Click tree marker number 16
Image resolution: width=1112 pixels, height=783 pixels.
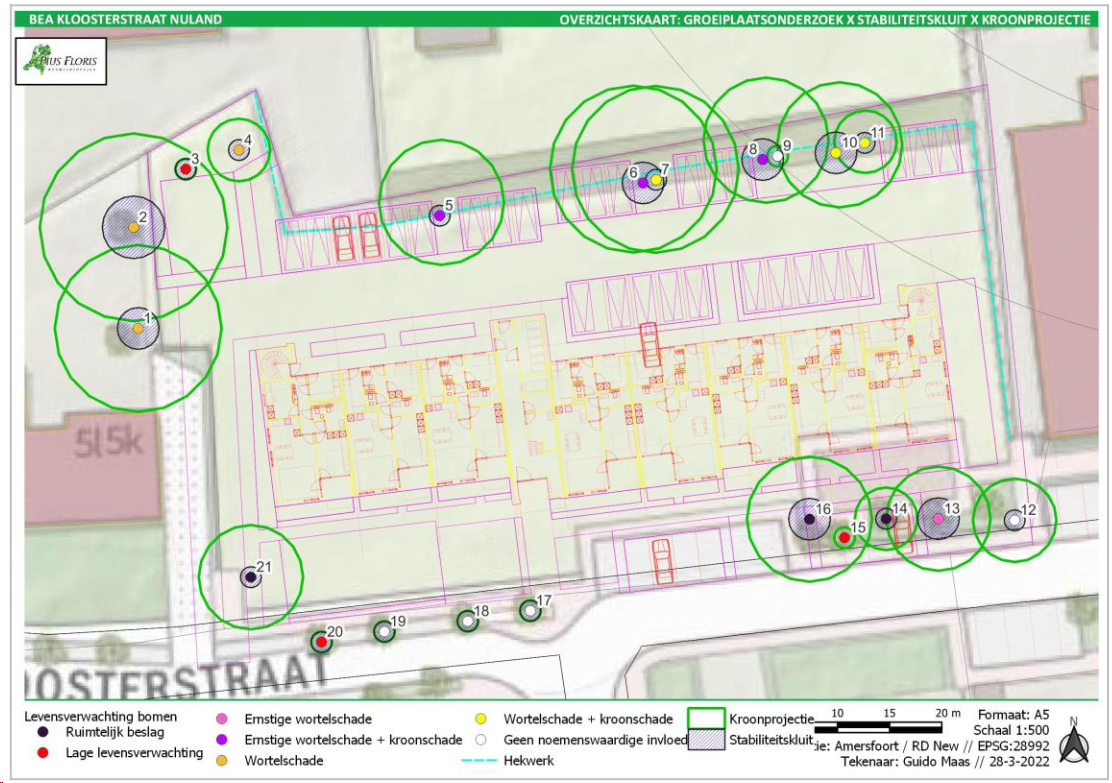(809, 519)
